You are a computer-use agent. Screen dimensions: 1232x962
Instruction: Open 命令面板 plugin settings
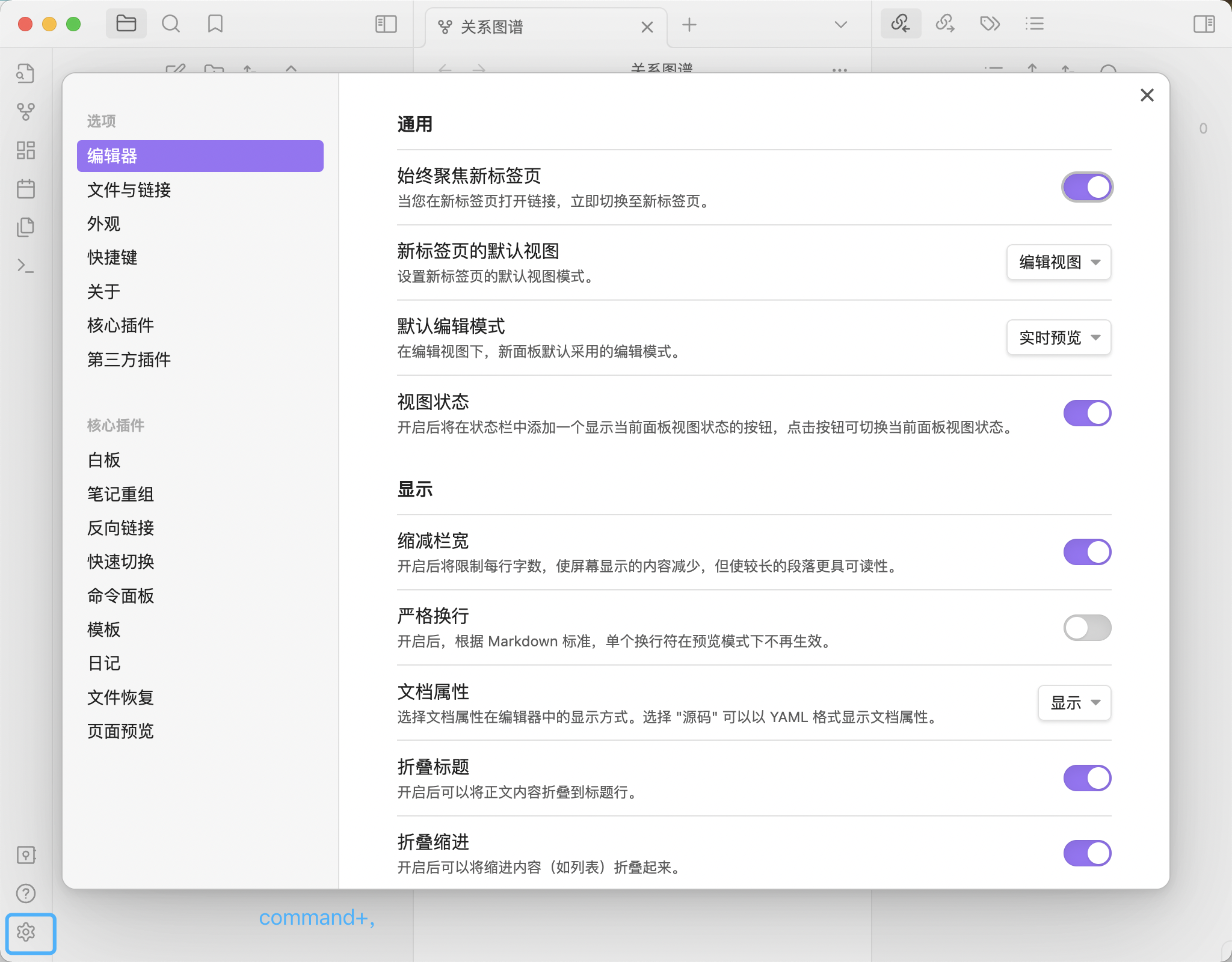click(x=200, y=596)
